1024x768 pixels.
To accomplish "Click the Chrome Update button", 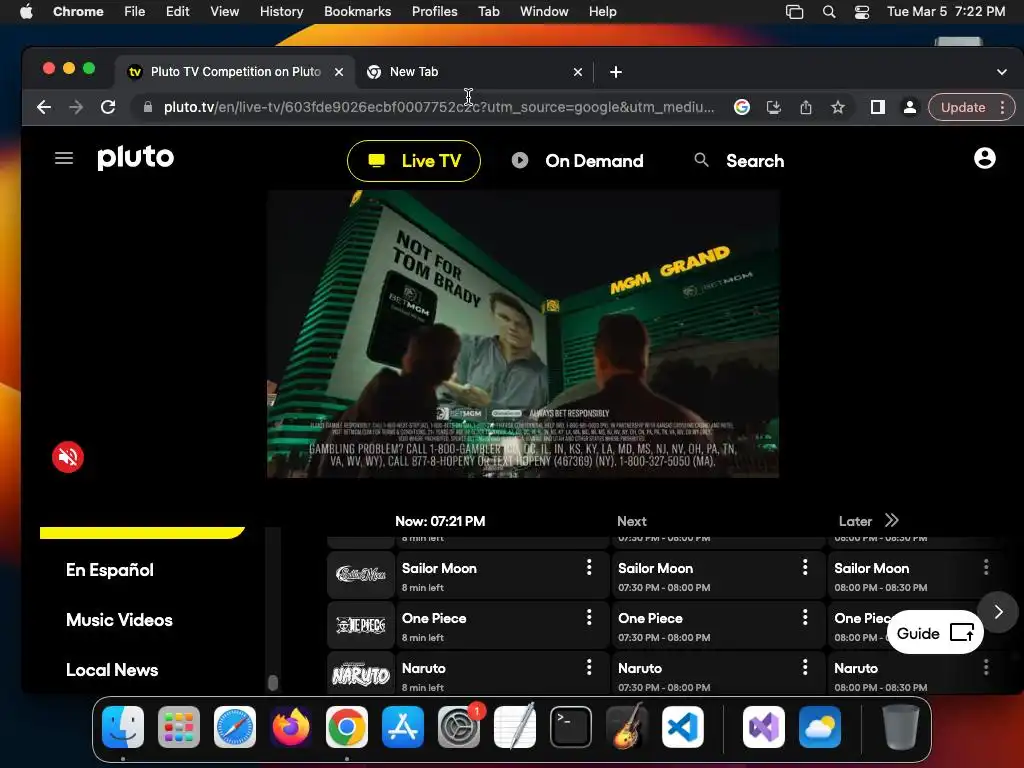I will coord(963,107).
